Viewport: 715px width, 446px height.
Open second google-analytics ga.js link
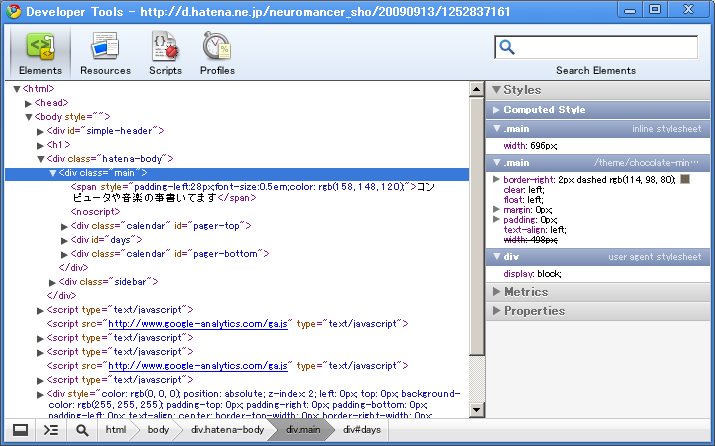click(x=198, y=366)
